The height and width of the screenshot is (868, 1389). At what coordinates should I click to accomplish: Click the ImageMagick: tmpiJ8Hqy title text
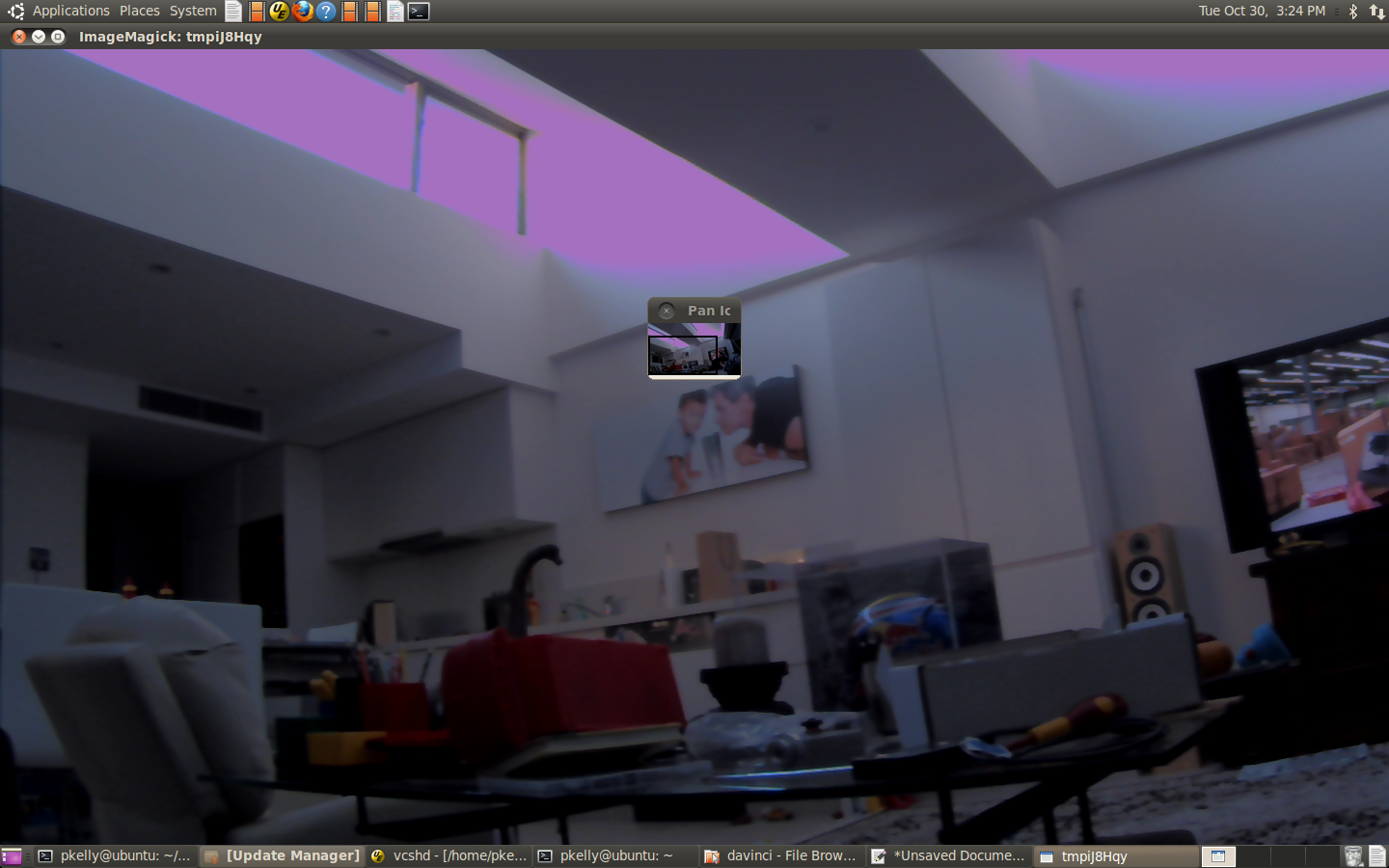(171, 37)
